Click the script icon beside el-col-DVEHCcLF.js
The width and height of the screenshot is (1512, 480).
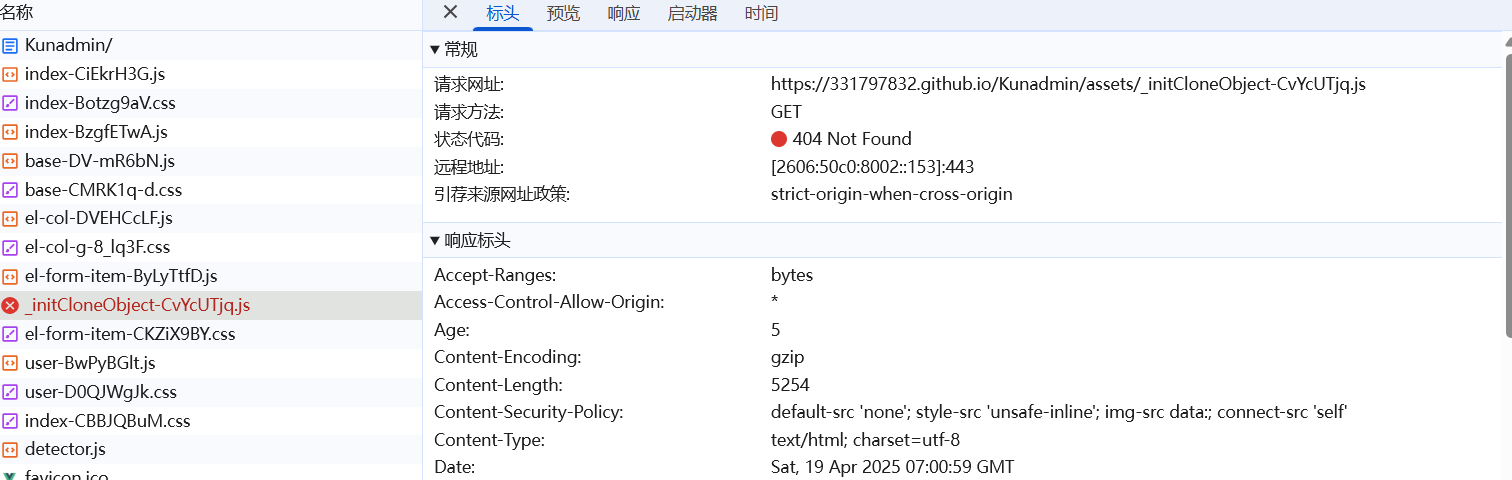10,218
